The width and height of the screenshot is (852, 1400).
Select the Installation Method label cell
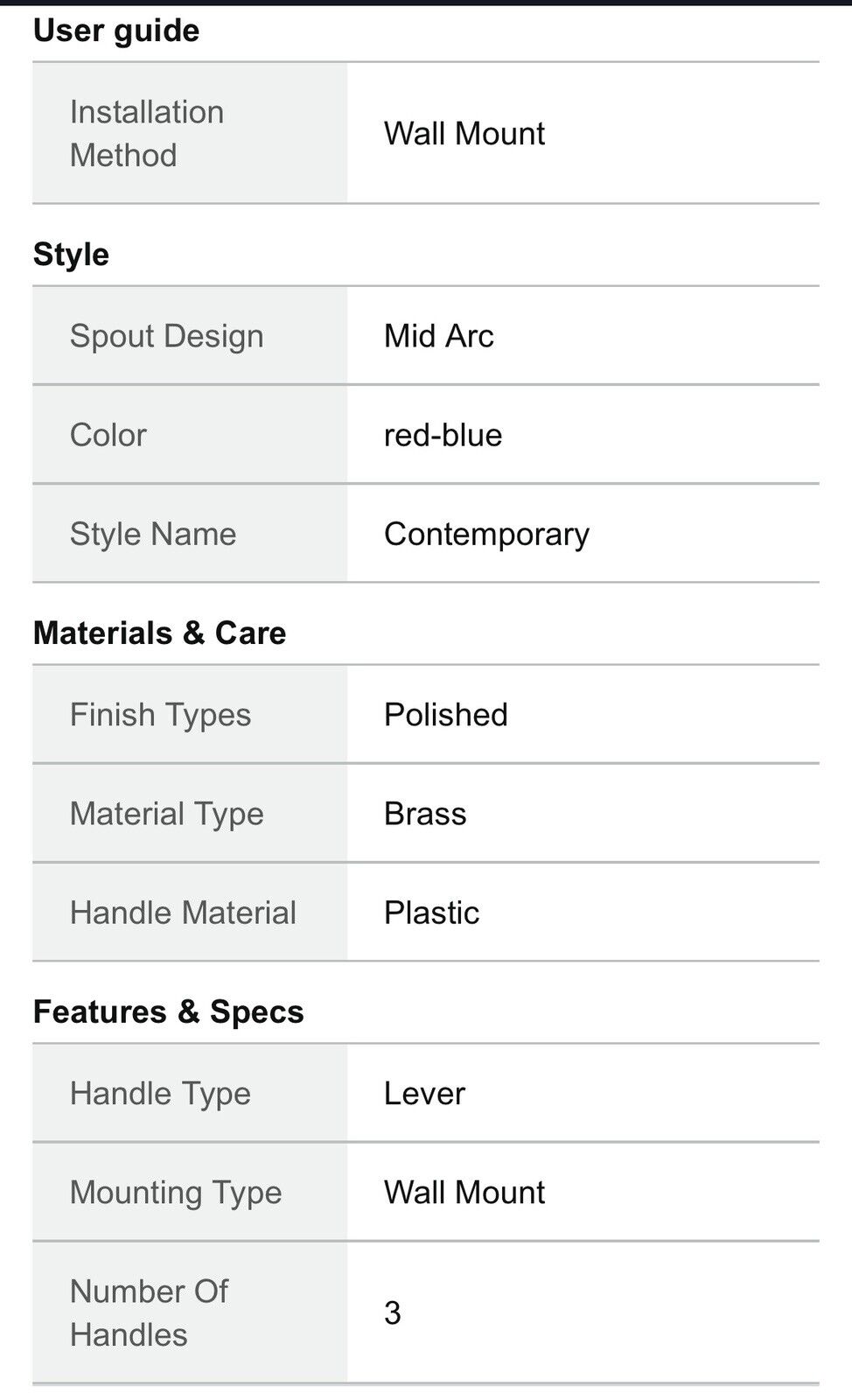point(190,133)
